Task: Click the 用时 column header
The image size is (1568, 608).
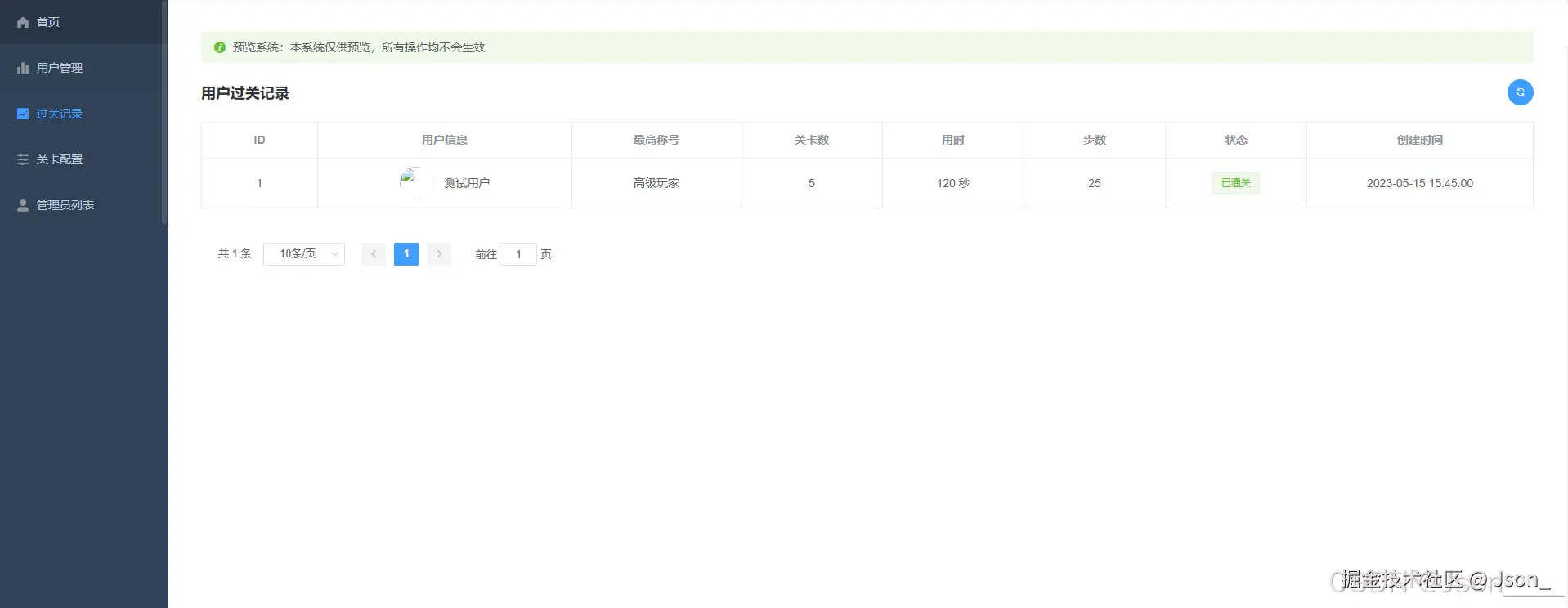Action: click(953, 140)
